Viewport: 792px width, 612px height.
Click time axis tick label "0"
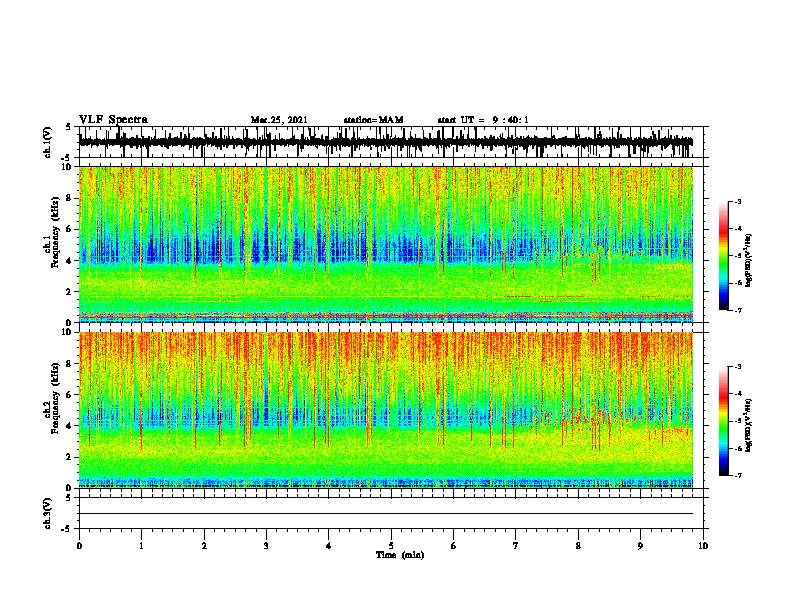pos(79,546)
